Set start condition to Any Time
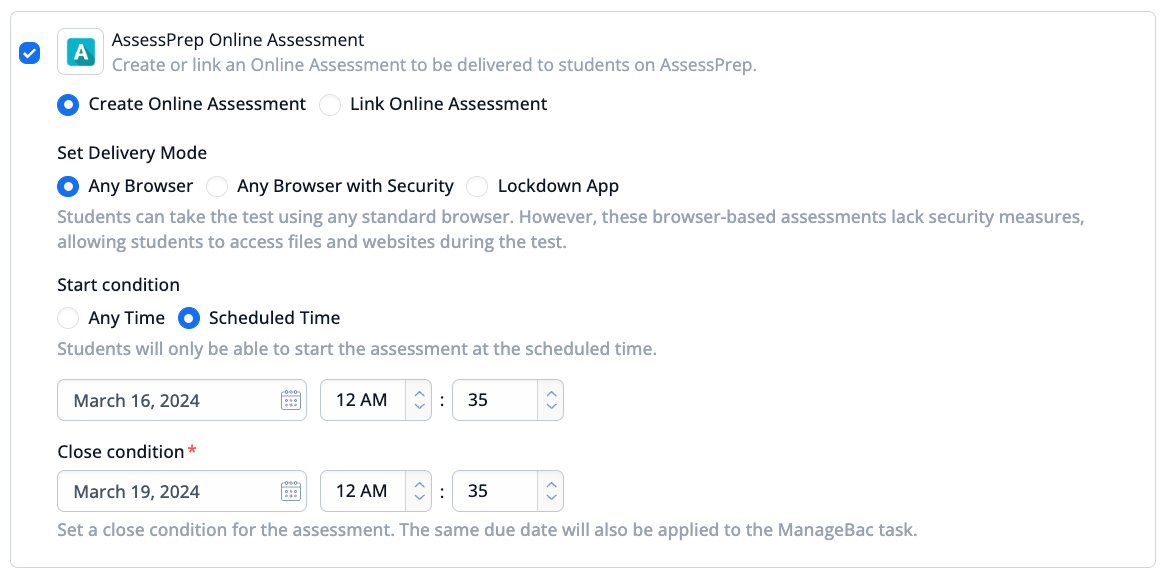 (68, 318)
